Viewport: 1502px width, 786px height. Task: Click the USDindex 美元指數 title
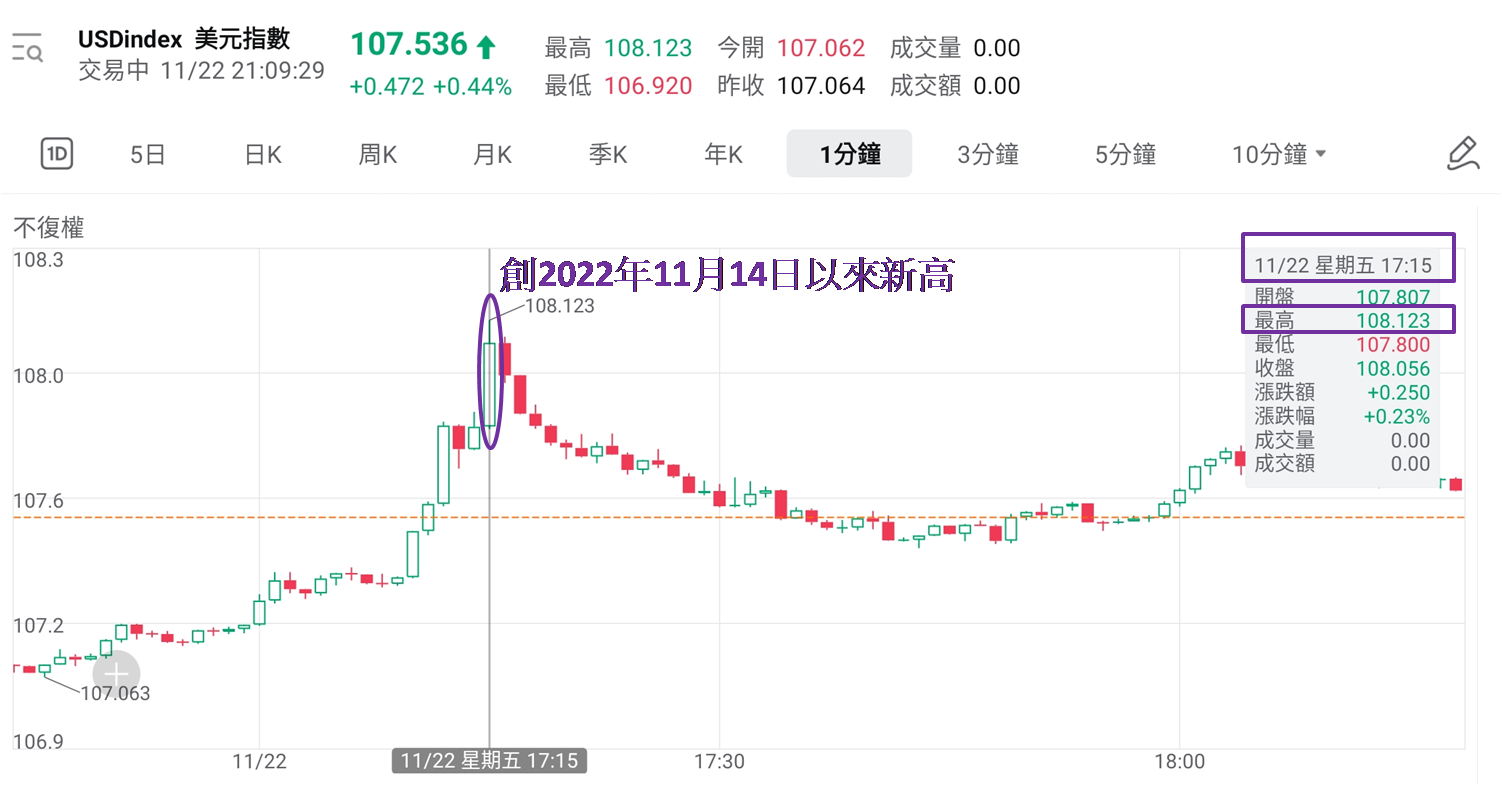184,39
